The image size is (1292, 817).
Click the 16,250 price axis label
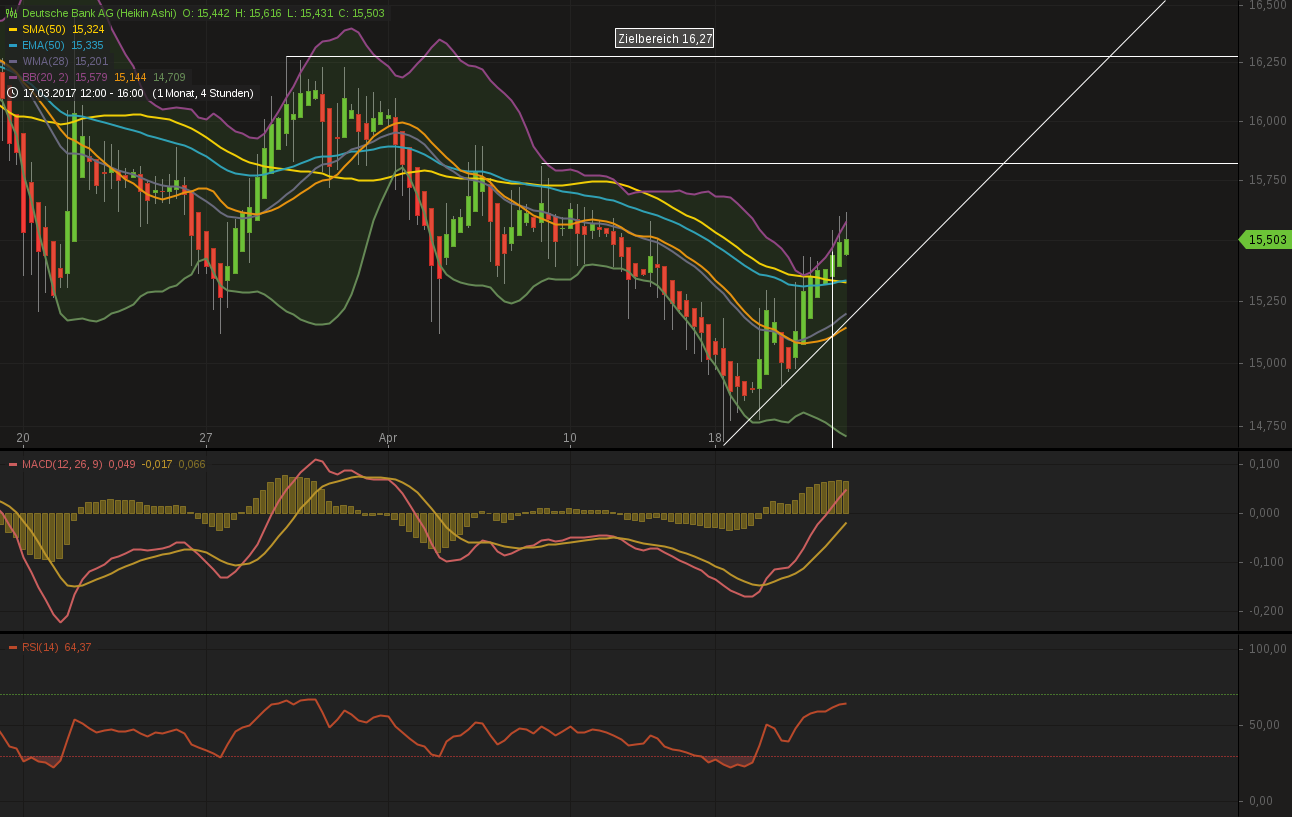coord(1268,62)
